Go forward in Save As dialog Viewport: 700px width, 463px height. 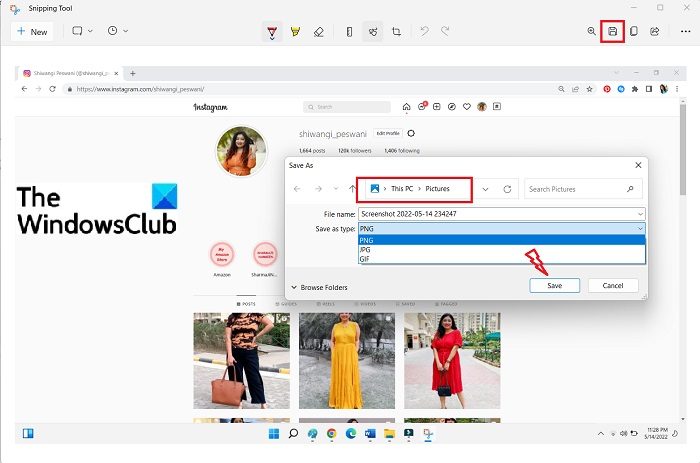click(x=318, y=189)
